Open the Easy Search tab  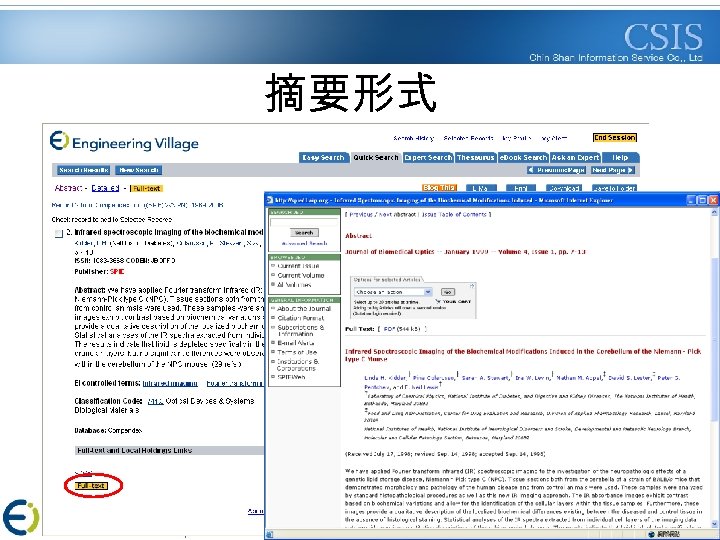pos(323,158)
